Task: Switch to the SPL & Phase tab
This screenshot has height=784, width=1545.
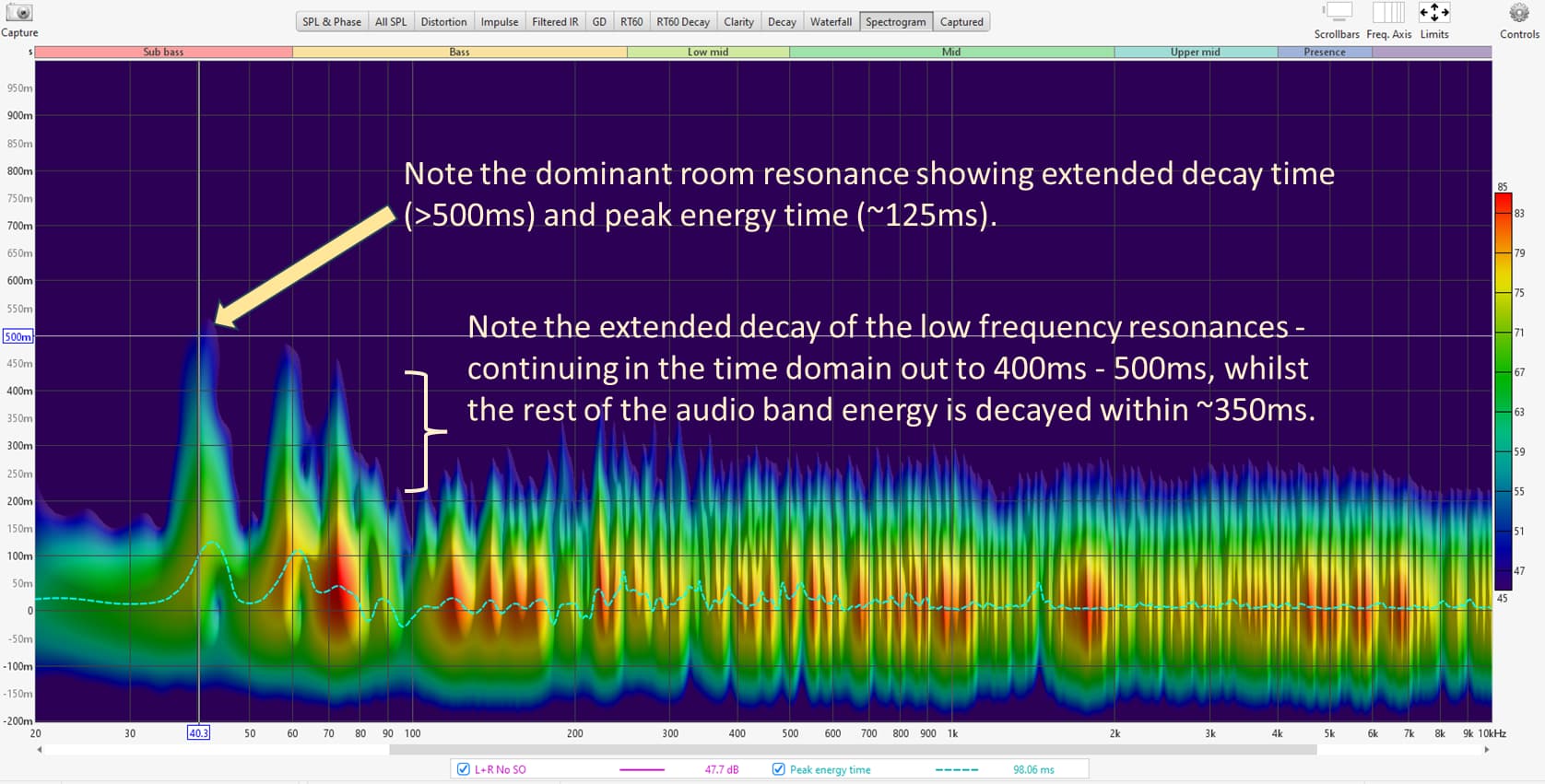Action: (332, 22)
